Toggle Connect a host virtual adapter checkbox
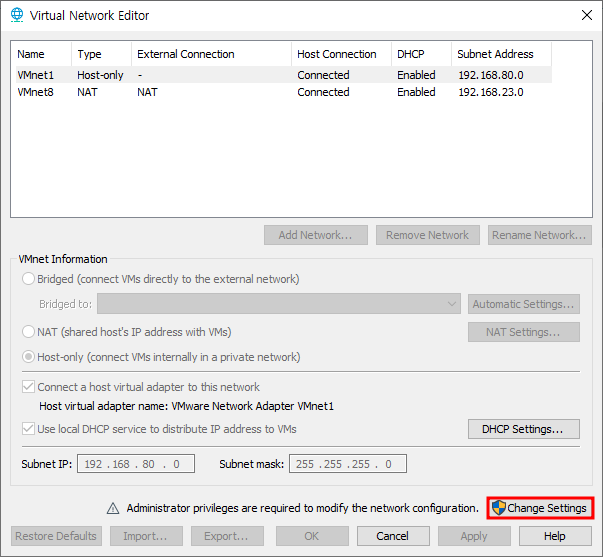 click(28, 387)
